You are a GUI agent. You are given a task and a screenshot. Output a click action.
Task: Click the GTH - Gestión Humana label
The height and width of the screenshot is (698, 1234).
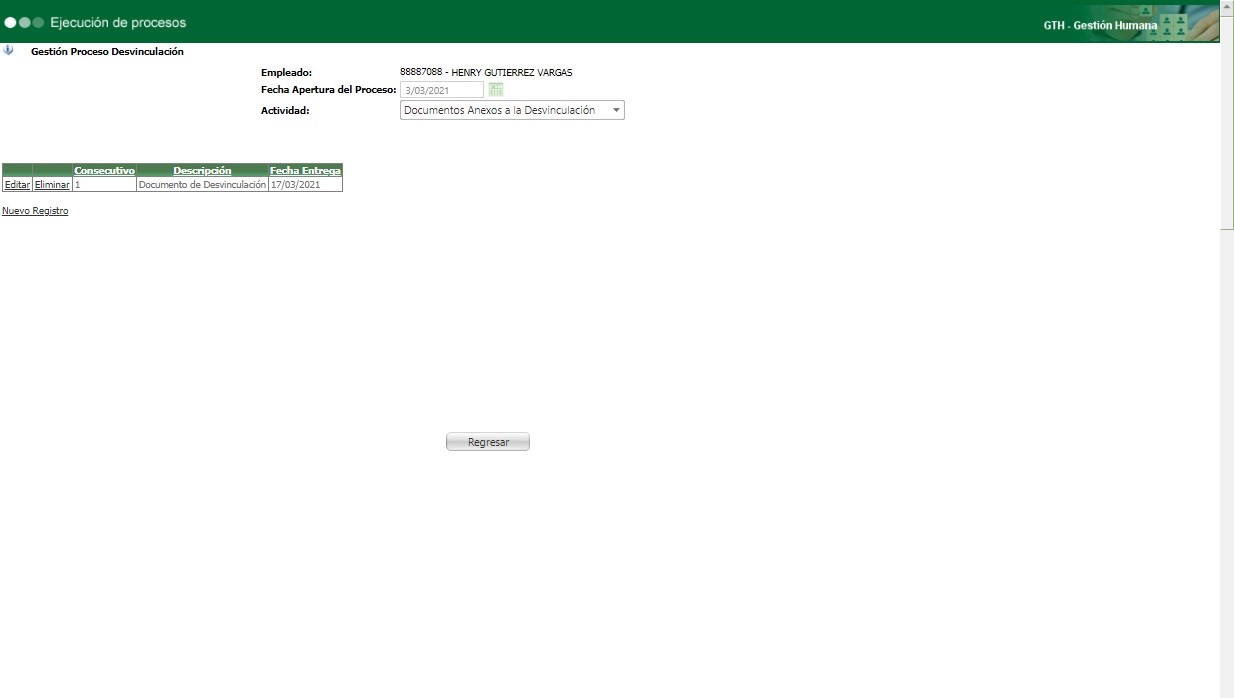pos(1100,25)
